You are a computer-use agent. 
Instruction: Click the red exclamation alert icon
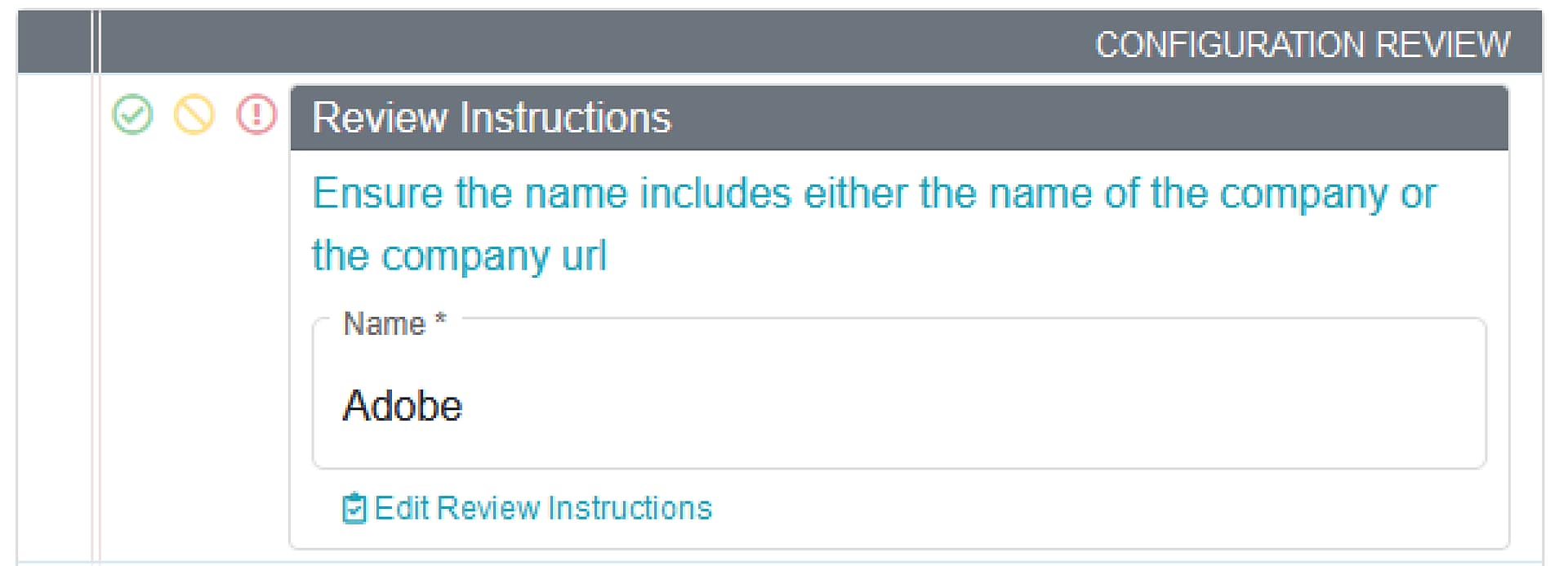pos(256,114)
